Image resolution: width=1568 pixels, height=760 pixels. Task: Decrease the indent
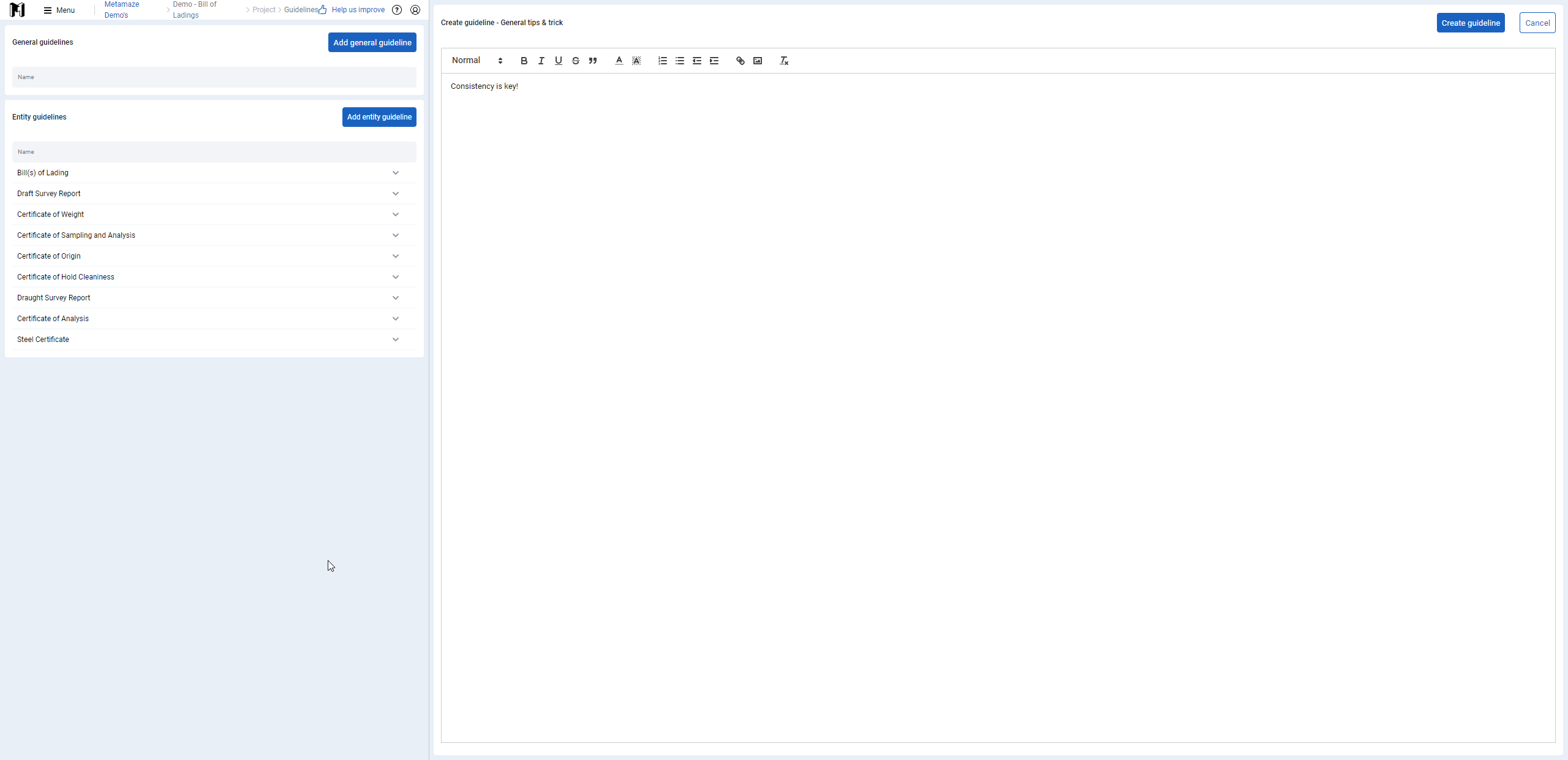697,61
